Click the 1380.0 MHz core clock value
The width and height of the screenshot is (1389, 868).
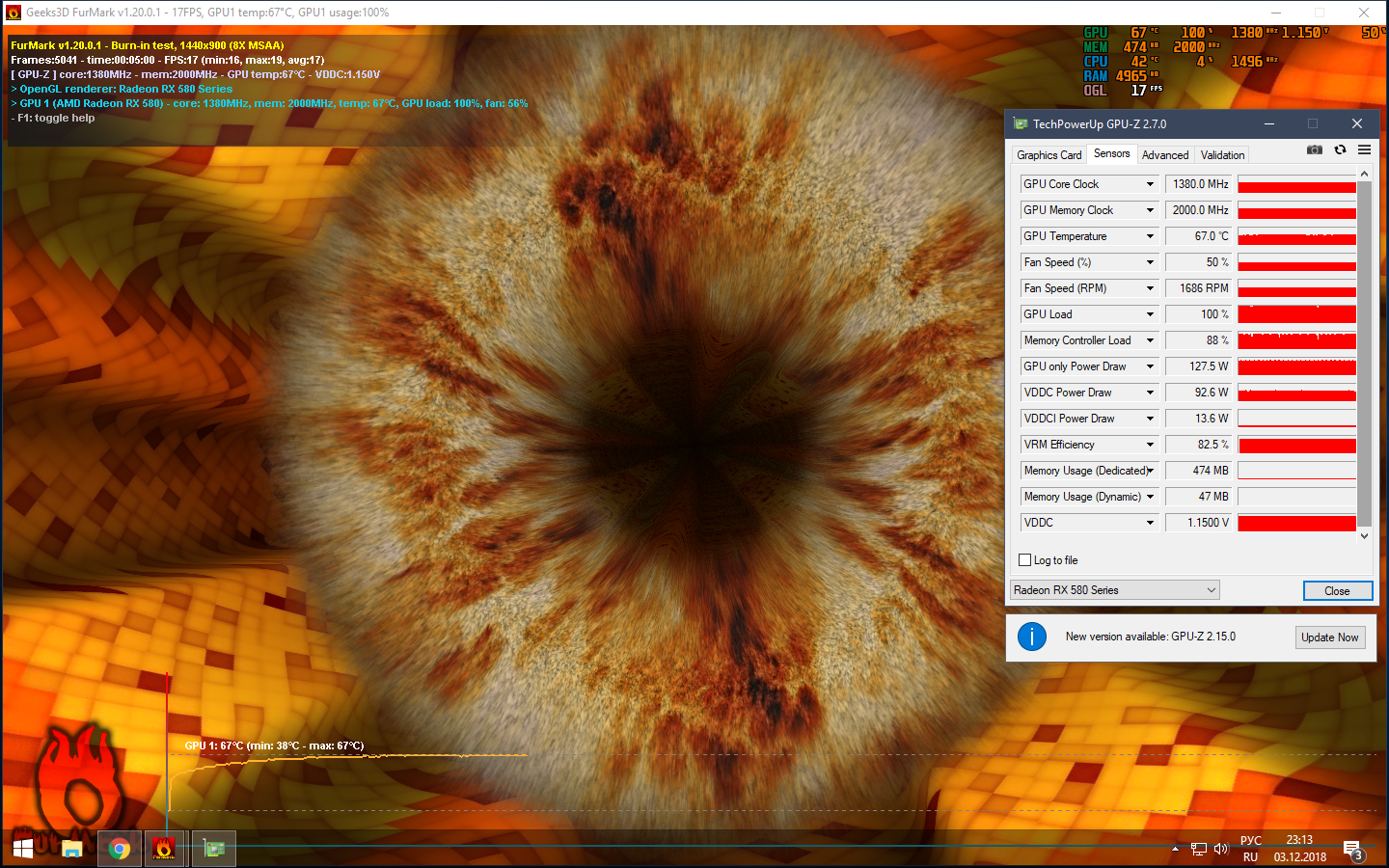1199,184
